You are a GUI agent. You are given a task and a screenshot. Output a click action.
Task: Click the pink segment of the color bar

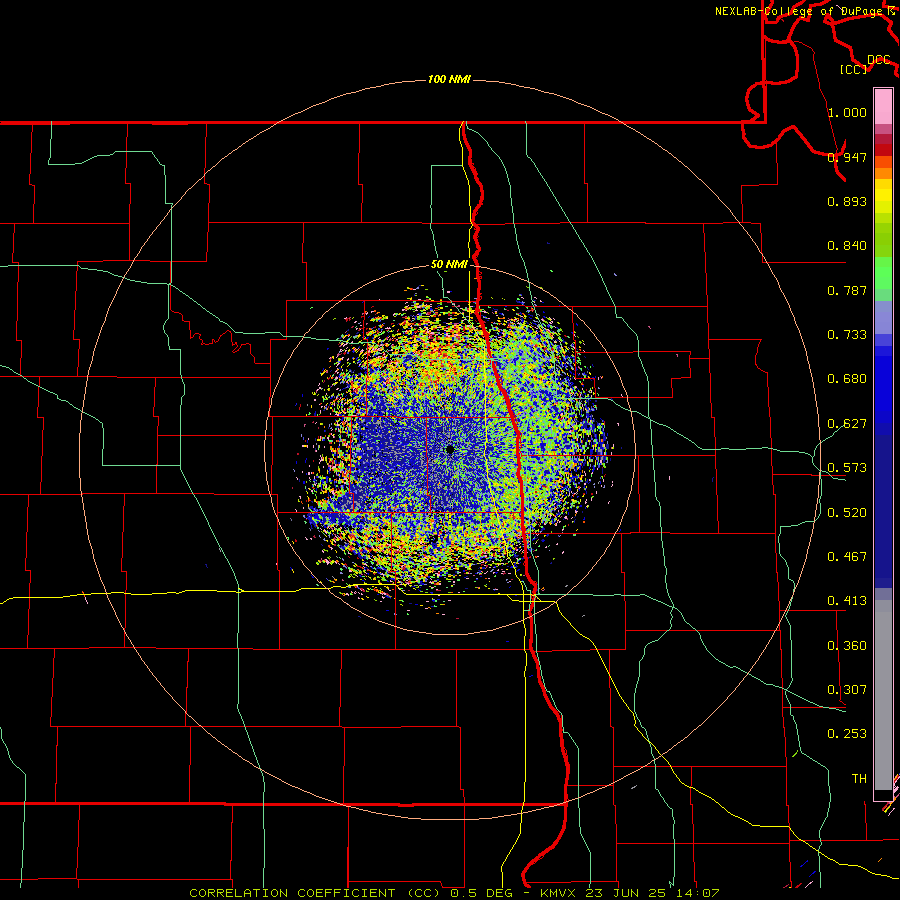tap(883, 107)
